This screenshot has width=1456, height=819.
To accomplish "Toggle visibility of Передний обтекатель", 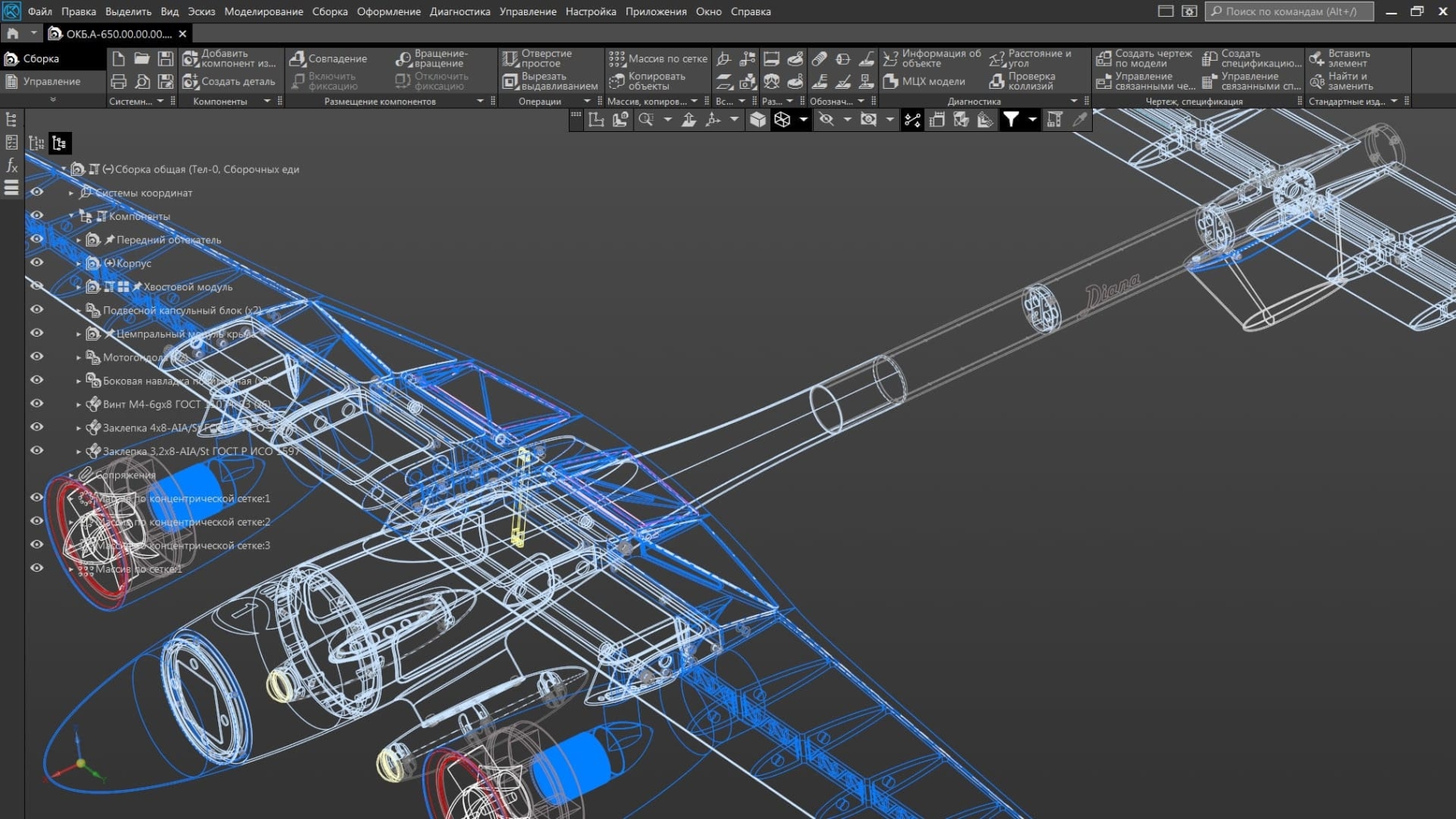I will pyautogui.click(x=37, y=239).
